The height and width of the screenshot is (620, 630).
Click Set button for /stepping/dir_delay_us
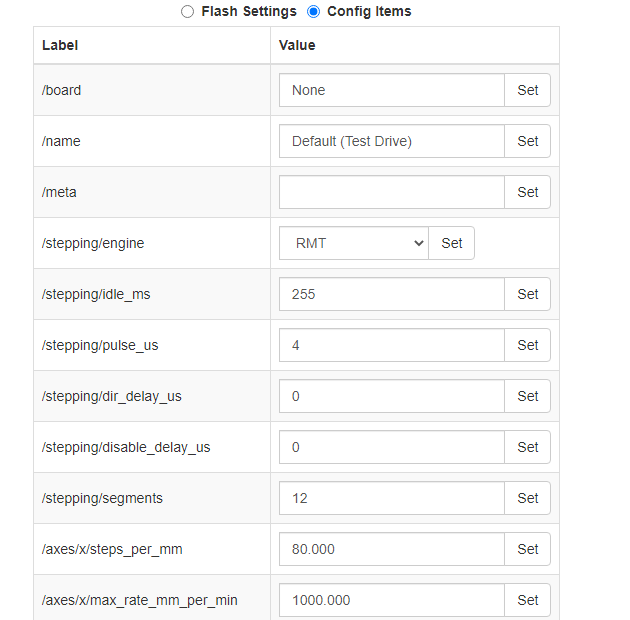pos(527,396)
